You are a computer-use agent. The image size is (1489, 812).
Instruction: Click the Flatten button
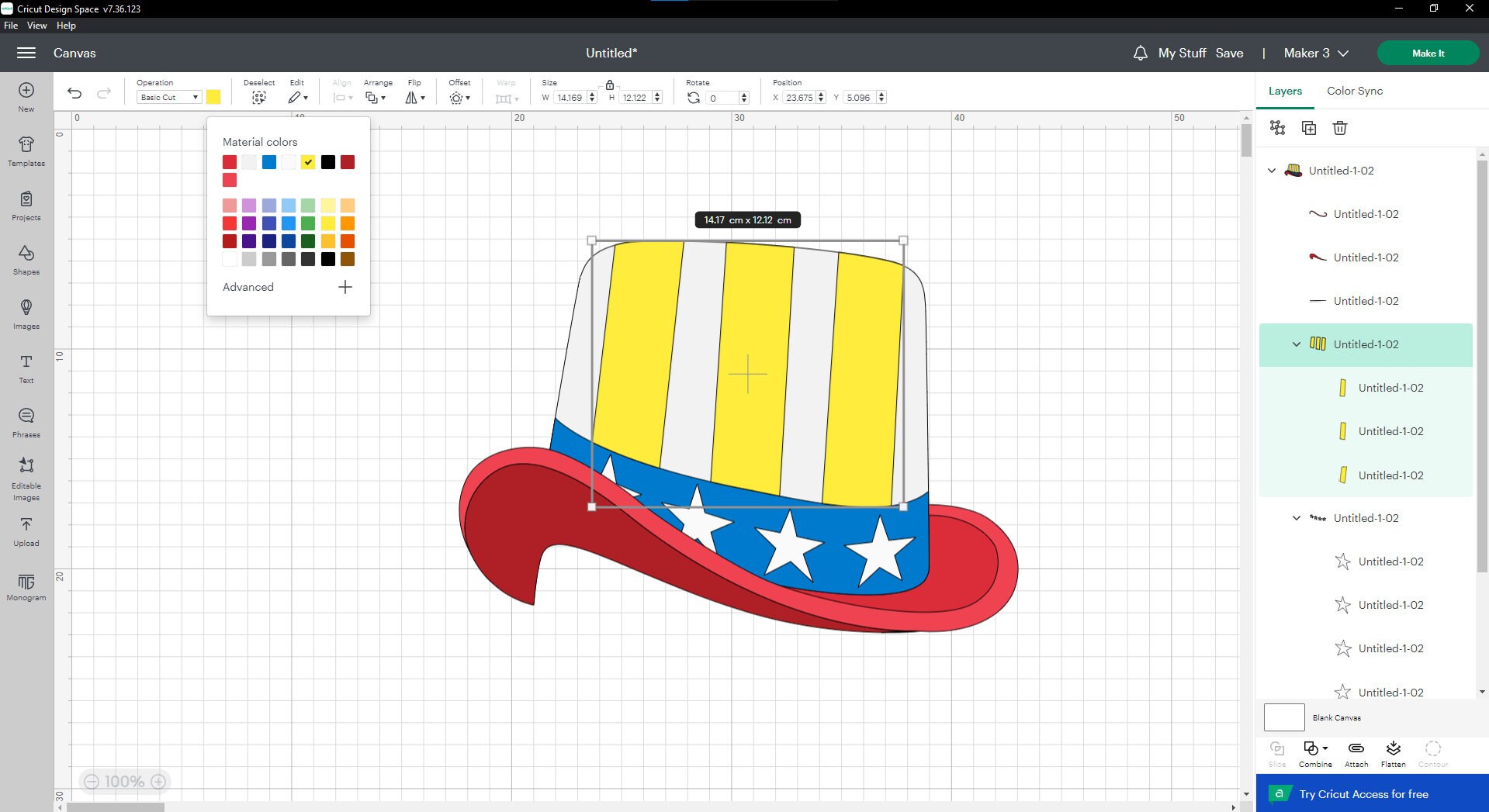(x=1394, y=753)
